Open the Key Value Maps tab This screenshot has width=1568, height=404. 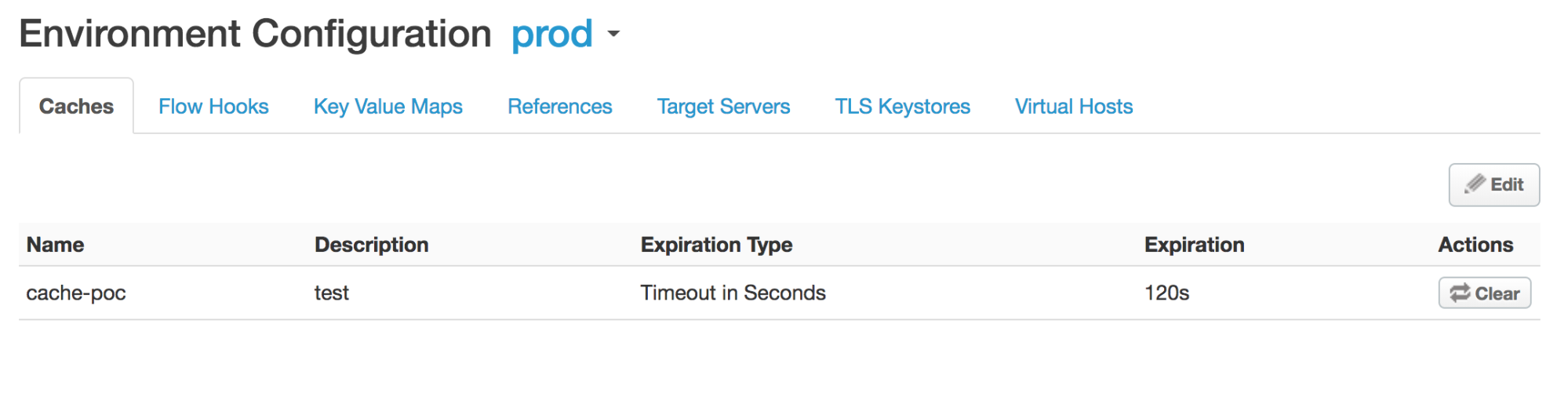387,106
